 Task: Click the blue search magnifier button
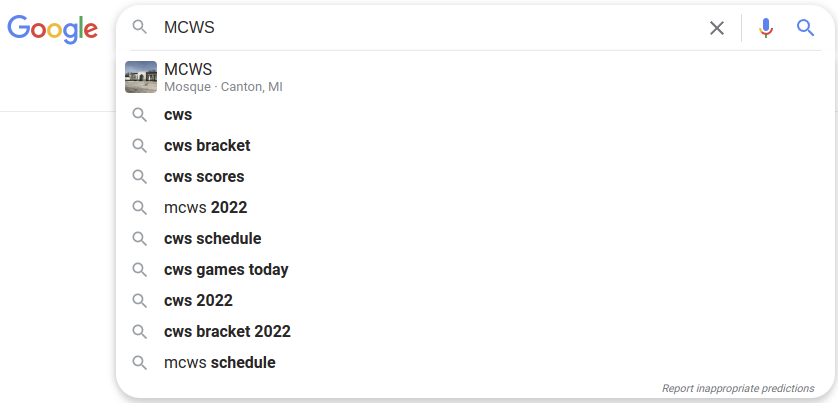[806, 28]
